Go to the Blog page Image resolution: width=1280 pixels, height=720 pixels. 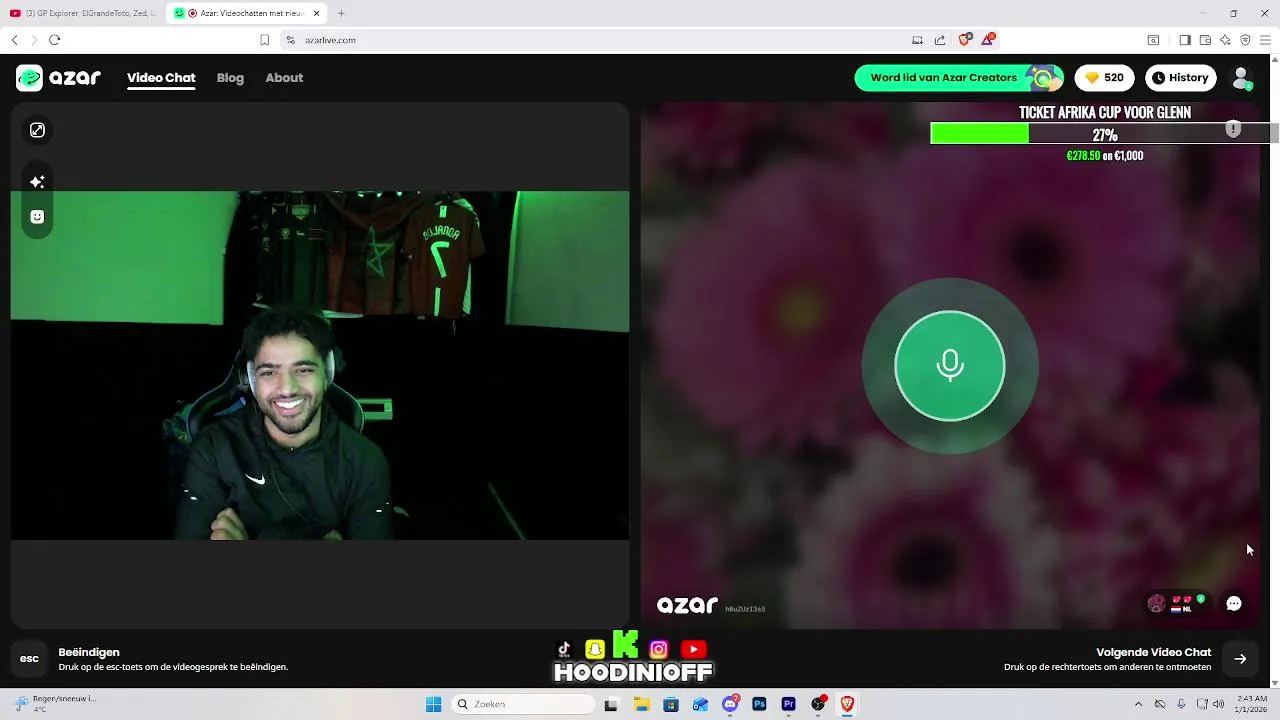pos(230,78)
